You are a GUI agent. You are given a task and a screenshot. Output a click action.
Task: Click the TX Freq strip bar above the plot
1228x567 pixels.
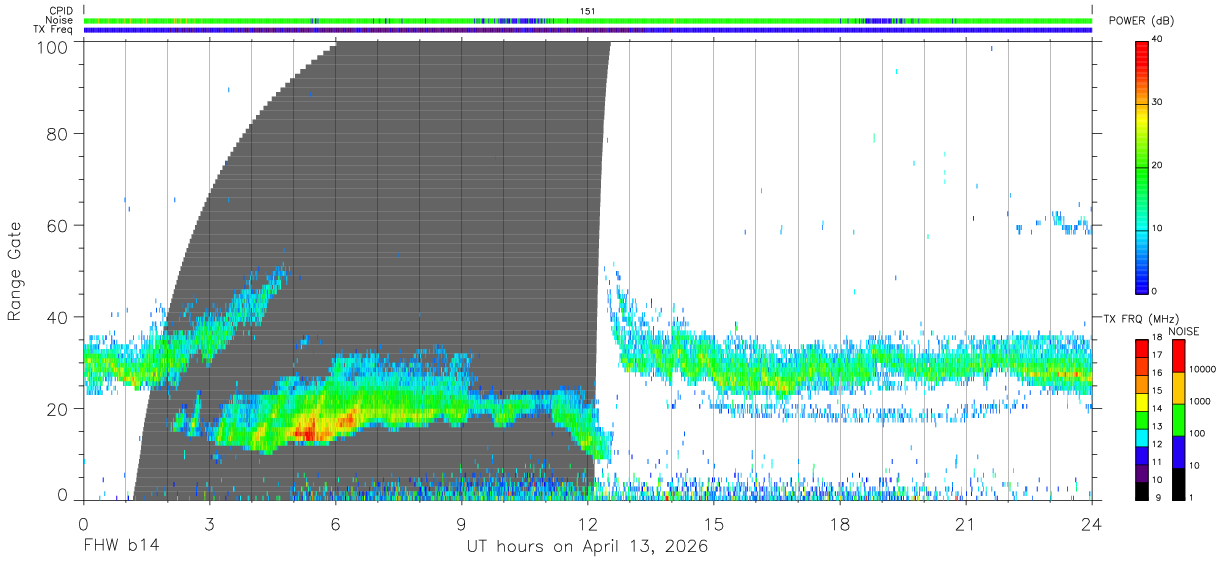click(588, 30)
